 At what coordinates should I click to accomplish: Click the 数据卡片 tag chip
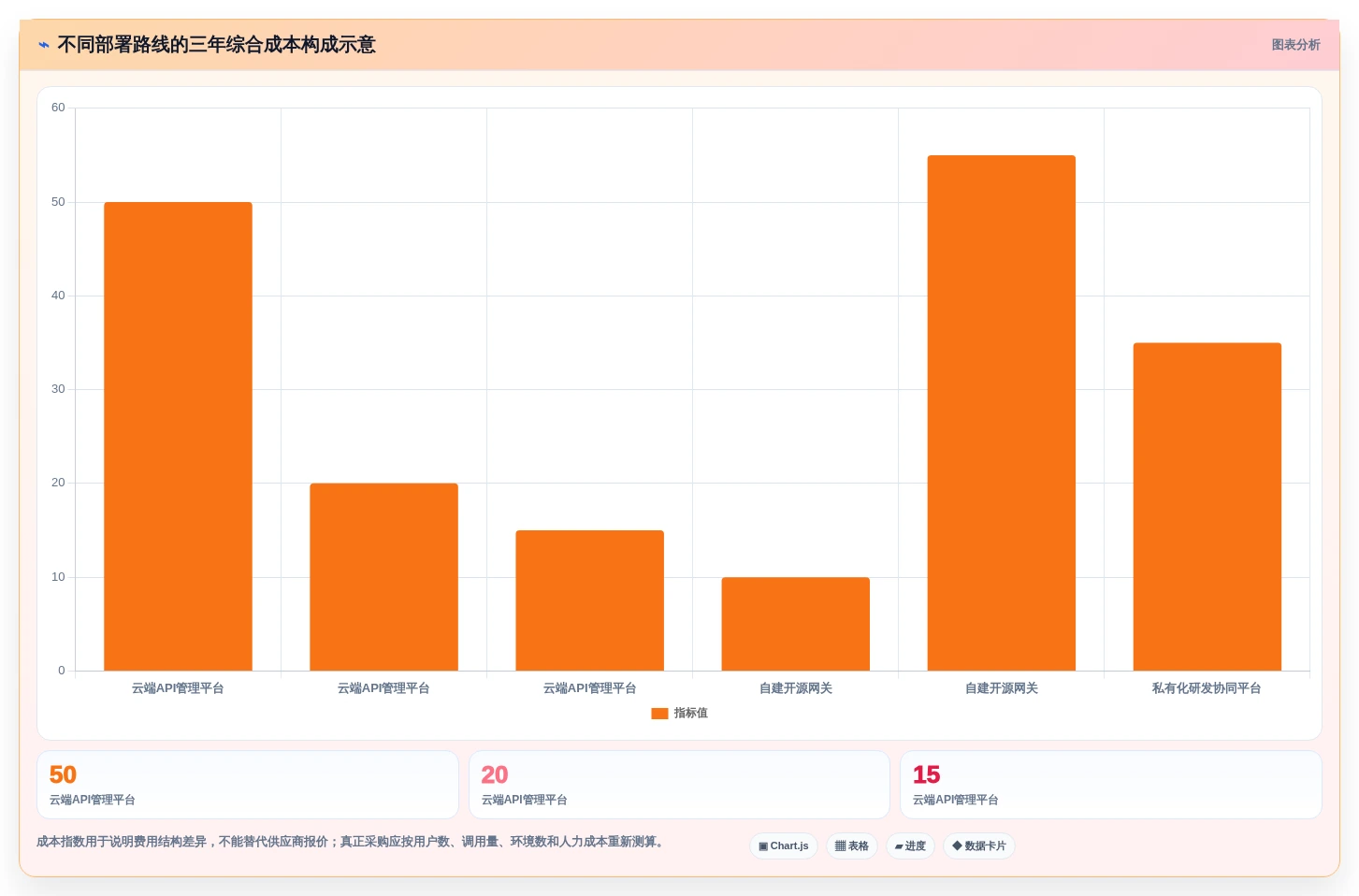979,845
